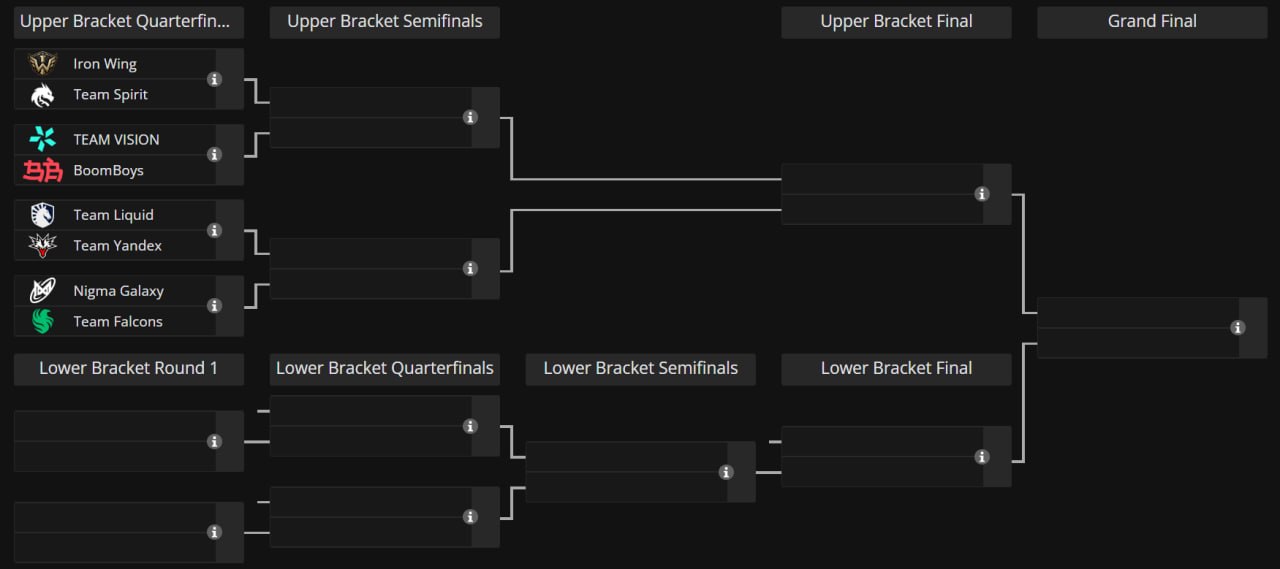
Task: Open Upper Bracket Final match info icon
Action: (x=982, y=194)
